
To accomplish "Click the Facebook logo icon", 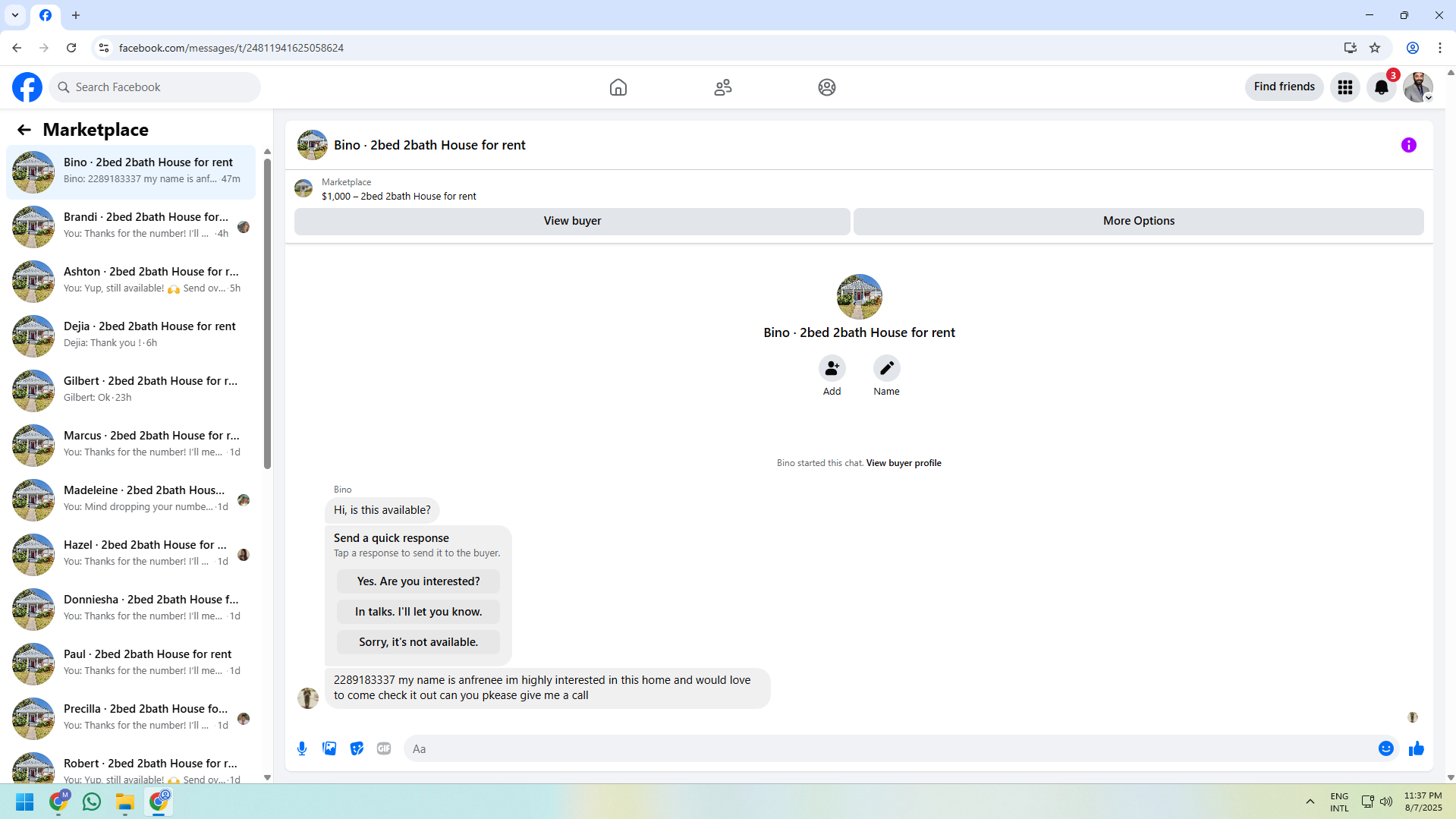I will point(27,87).
